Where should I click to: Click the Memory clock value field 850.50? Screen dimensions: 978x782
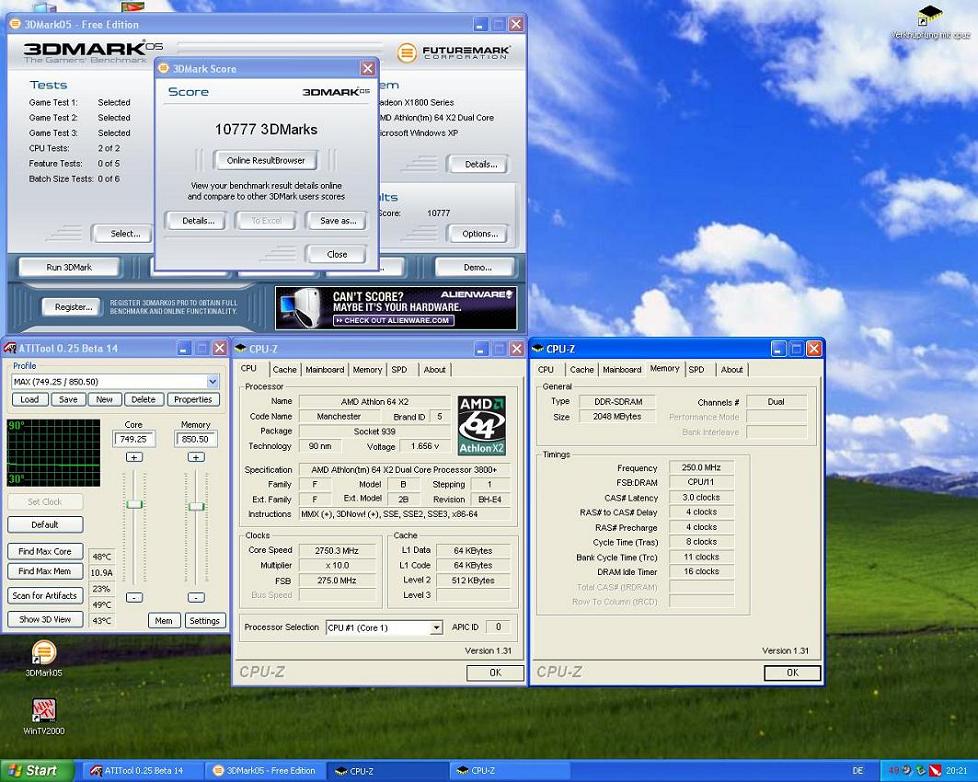point(196,439)
